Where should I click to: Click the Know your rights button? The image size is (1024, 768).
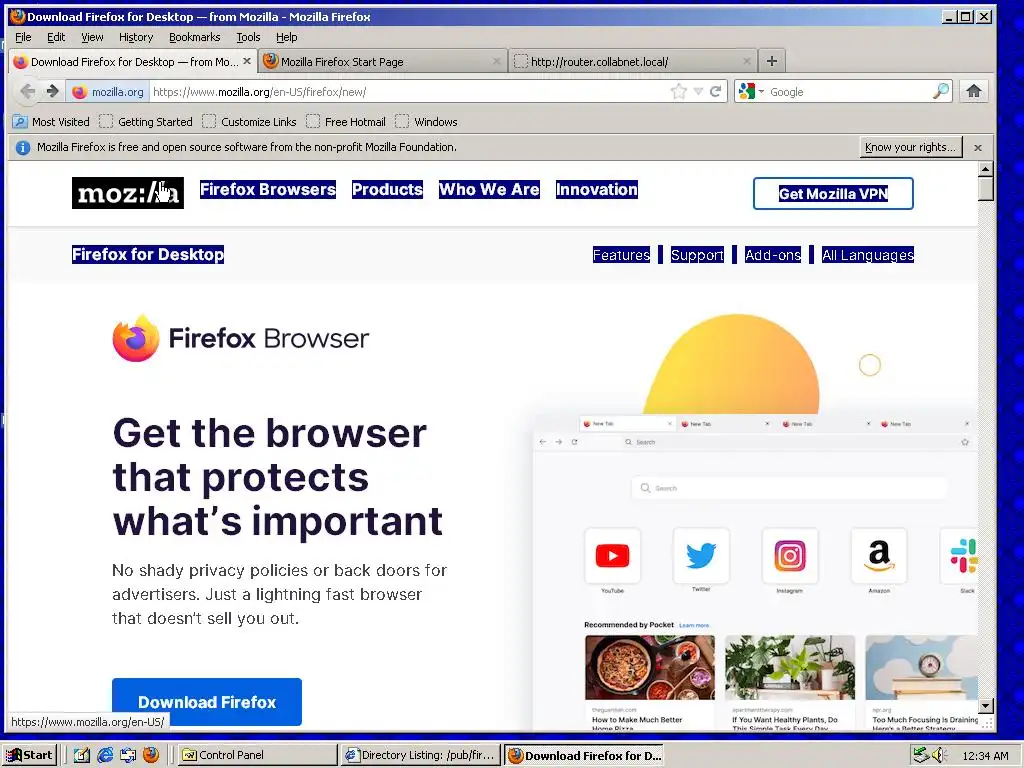tap(911, 148)
